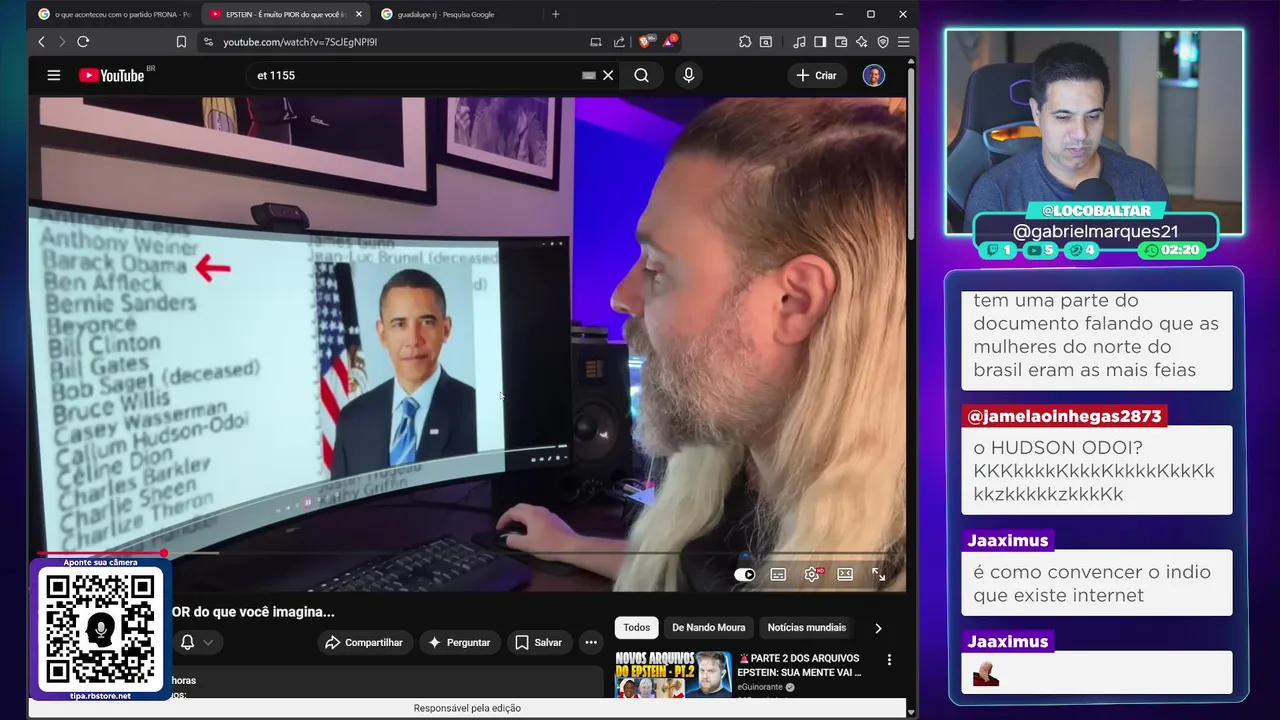This screenshot has width=1280, height=720.
Task: Click the browser address bar URL
Action: coord(300,42)
